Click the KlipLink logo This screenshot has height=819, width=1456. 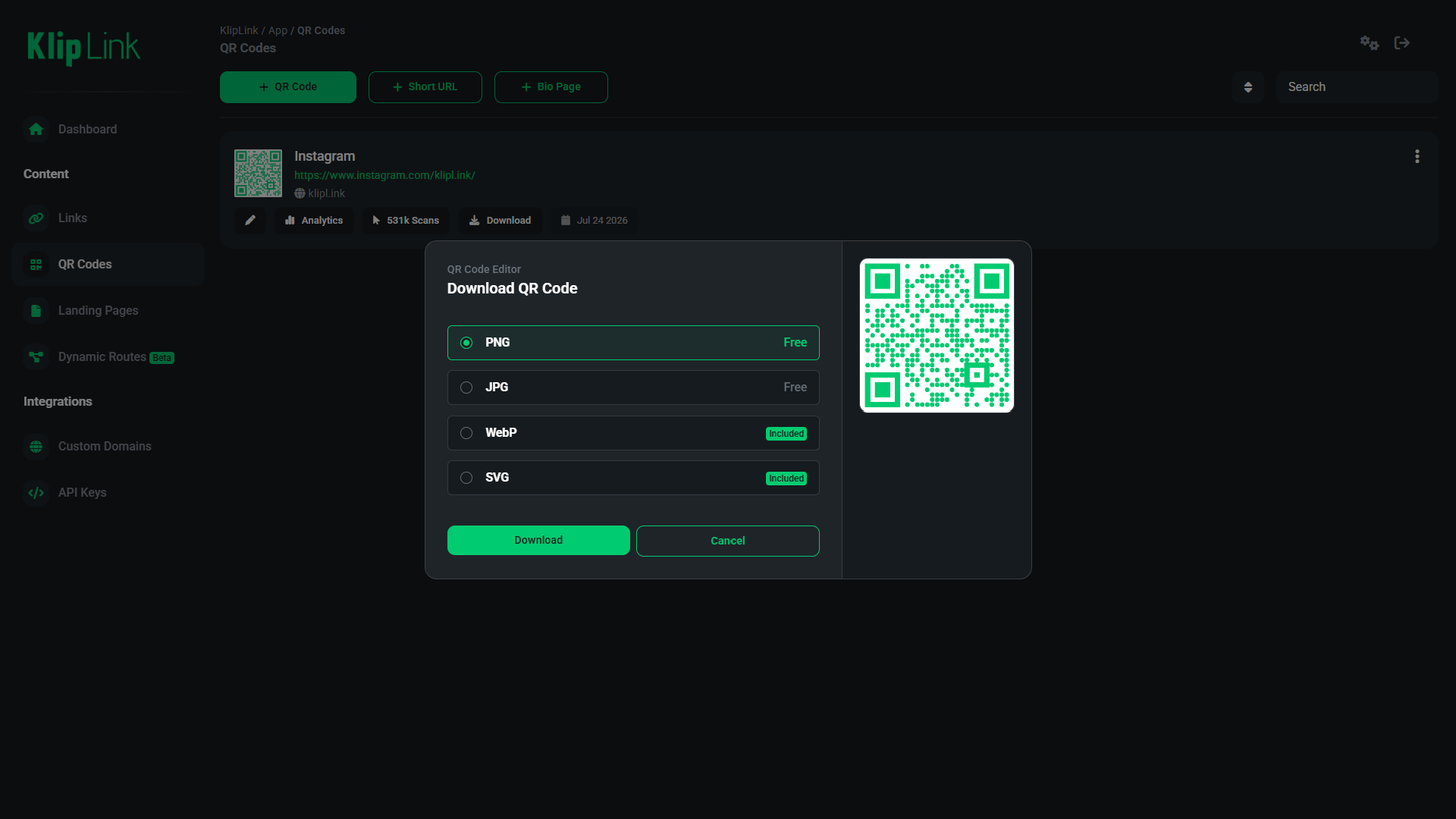83,48
